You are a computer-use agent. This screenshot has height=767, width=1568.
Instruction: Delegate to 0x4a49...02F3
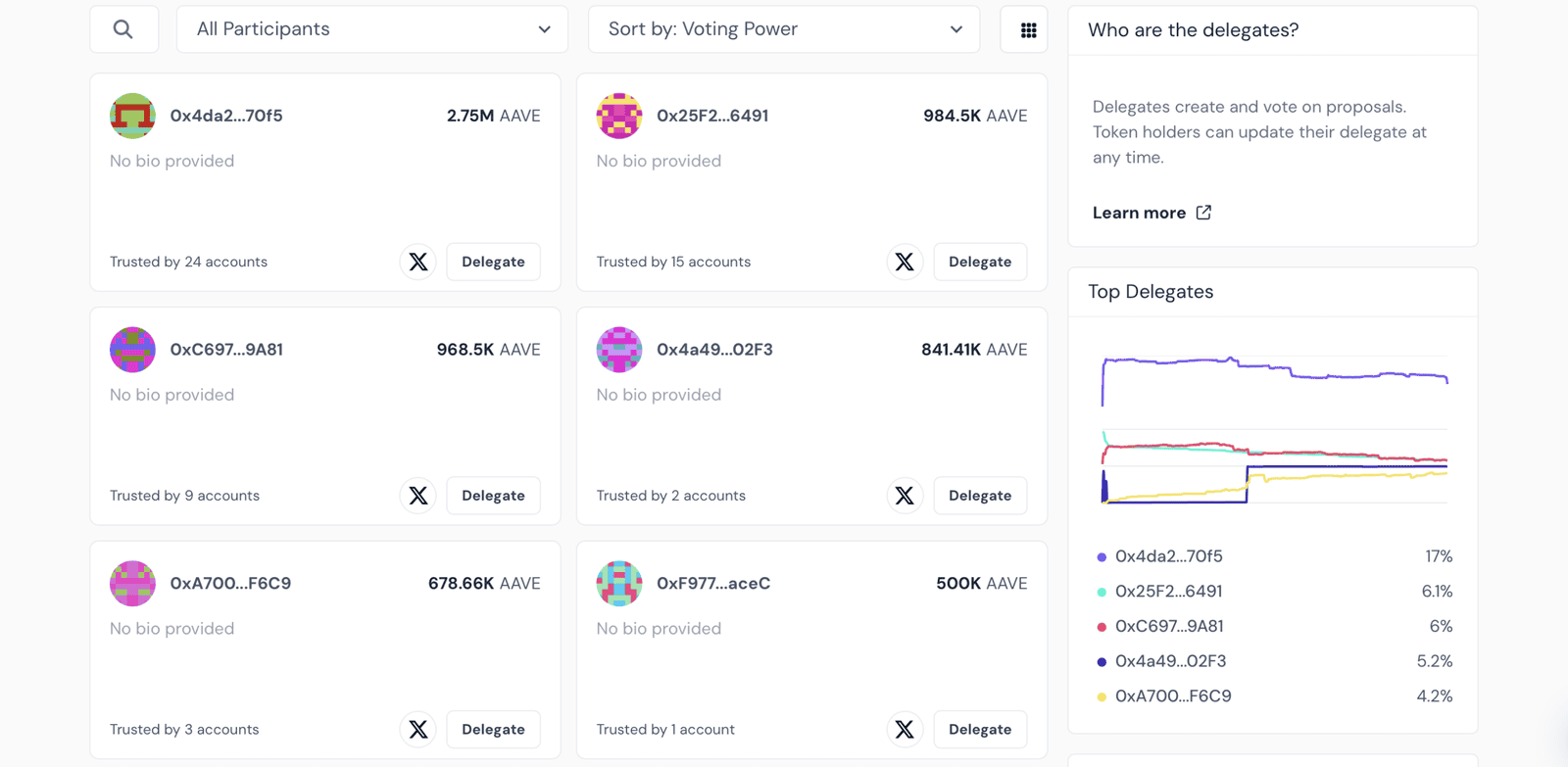pos(980,496)
